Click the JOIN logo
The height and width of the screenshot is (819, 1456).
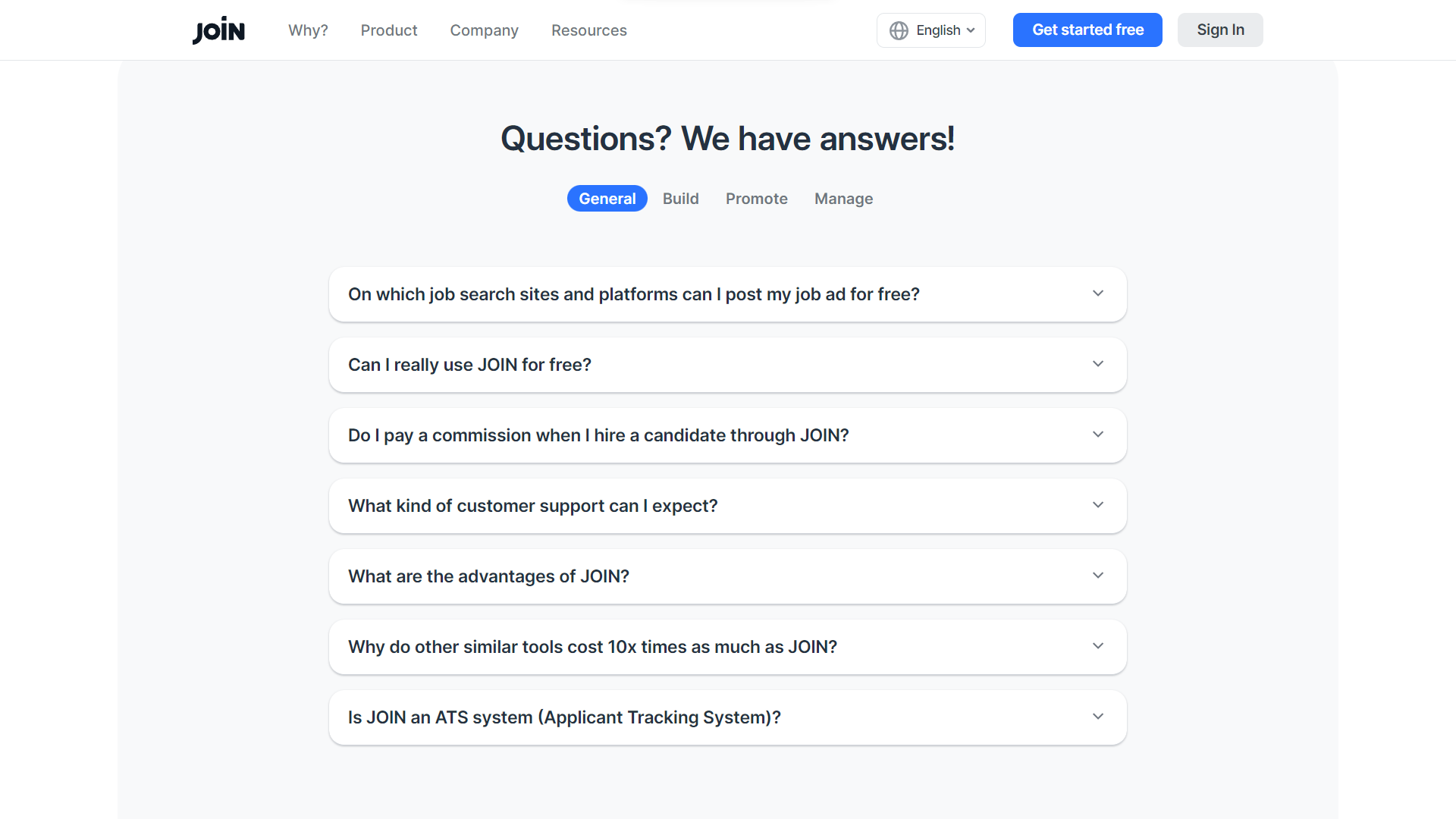[218, 30]
